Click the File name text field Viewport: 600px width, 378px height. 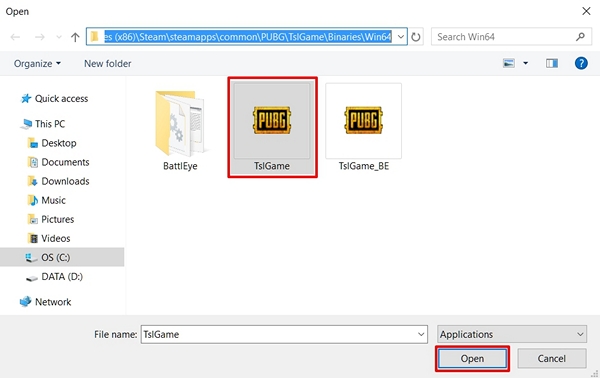coord(284,334)
